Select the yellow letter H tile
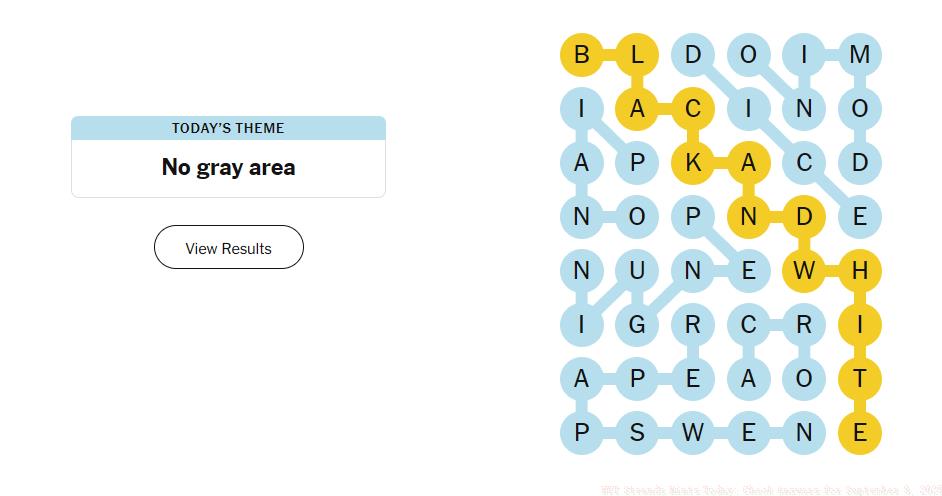 tap(860, 271)
